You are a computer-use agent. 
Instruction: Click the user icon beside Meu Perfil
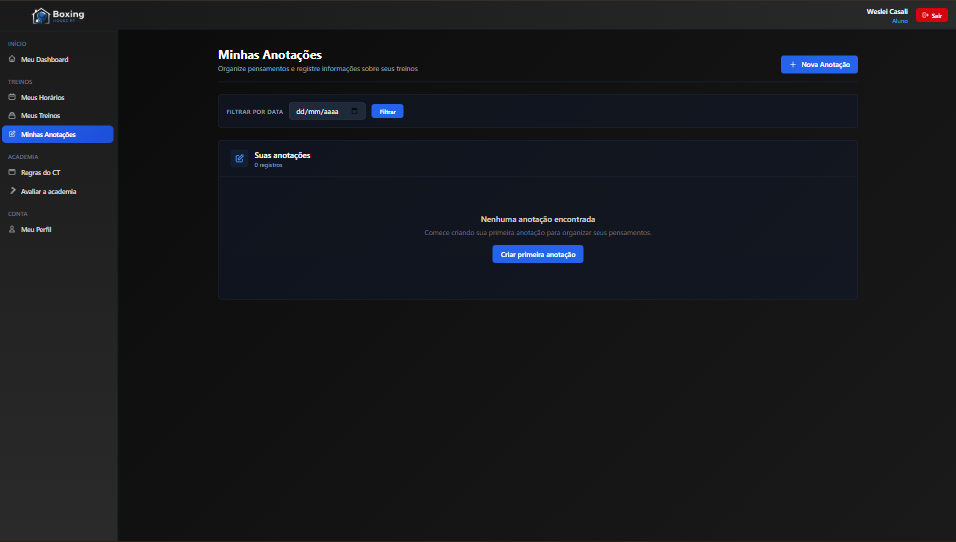coord(12,229)
